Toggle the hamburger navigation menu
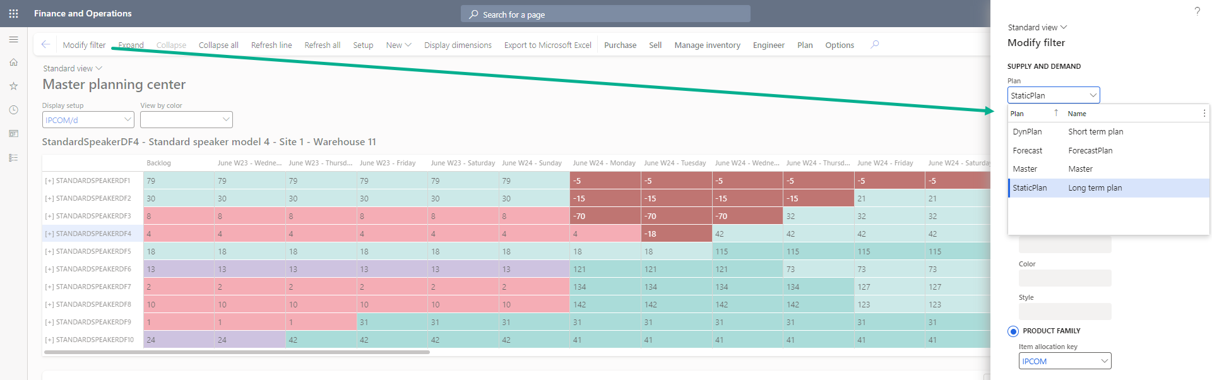The image size is (1212, 380). coord(13,40)
